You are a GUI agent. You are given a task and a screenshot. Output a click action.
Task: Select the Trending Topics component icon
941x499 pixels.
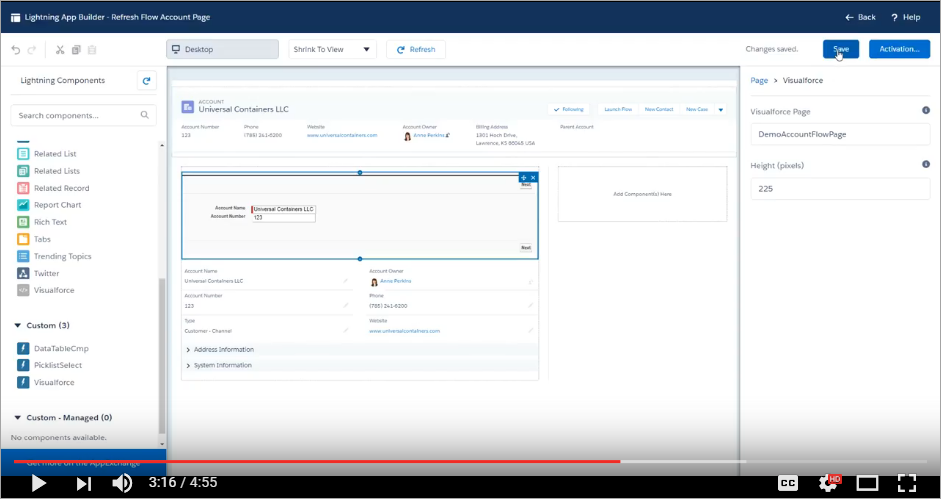coord(23,256)
